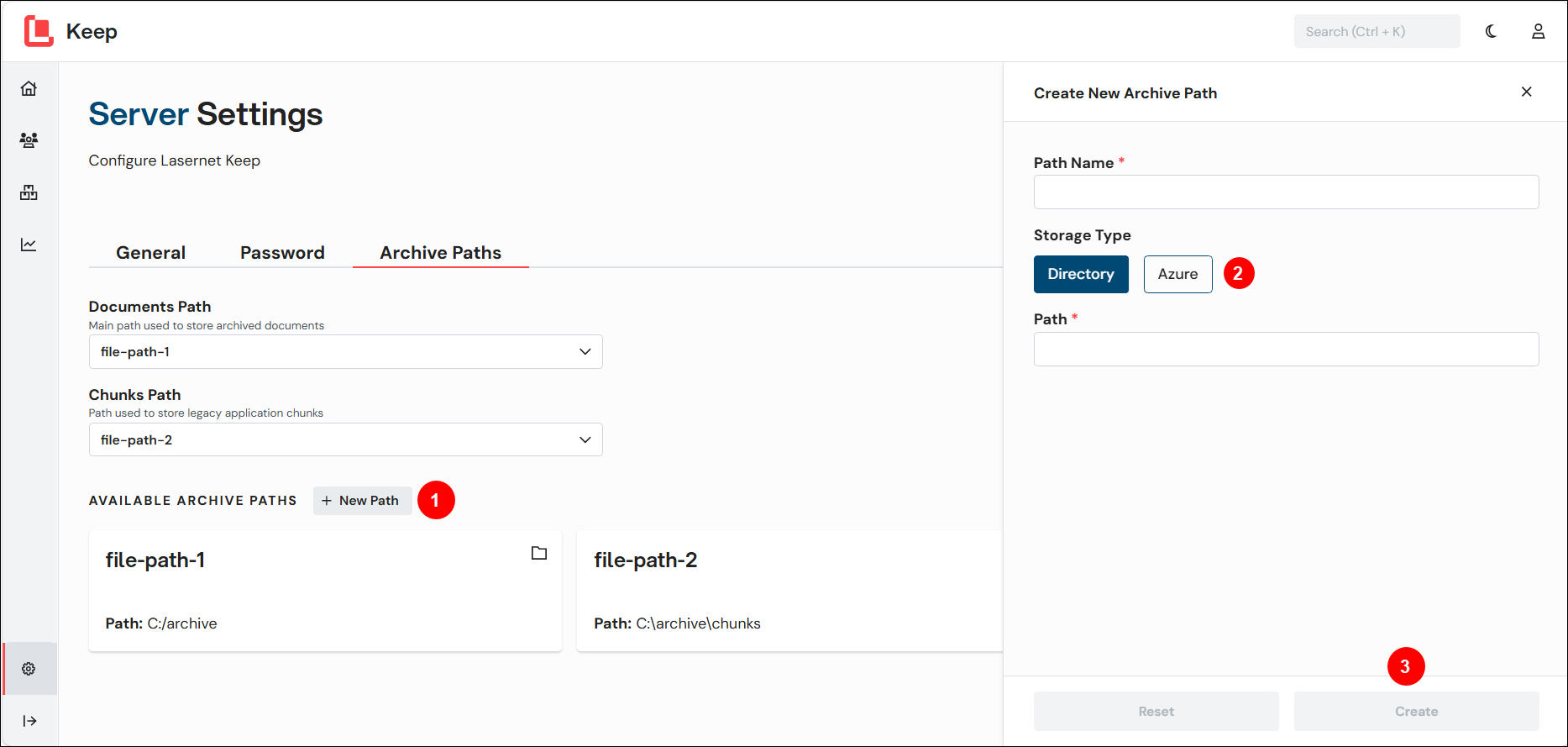Click the Chunks Path label
Screen dimensions: 1568x747
point(135,395)
